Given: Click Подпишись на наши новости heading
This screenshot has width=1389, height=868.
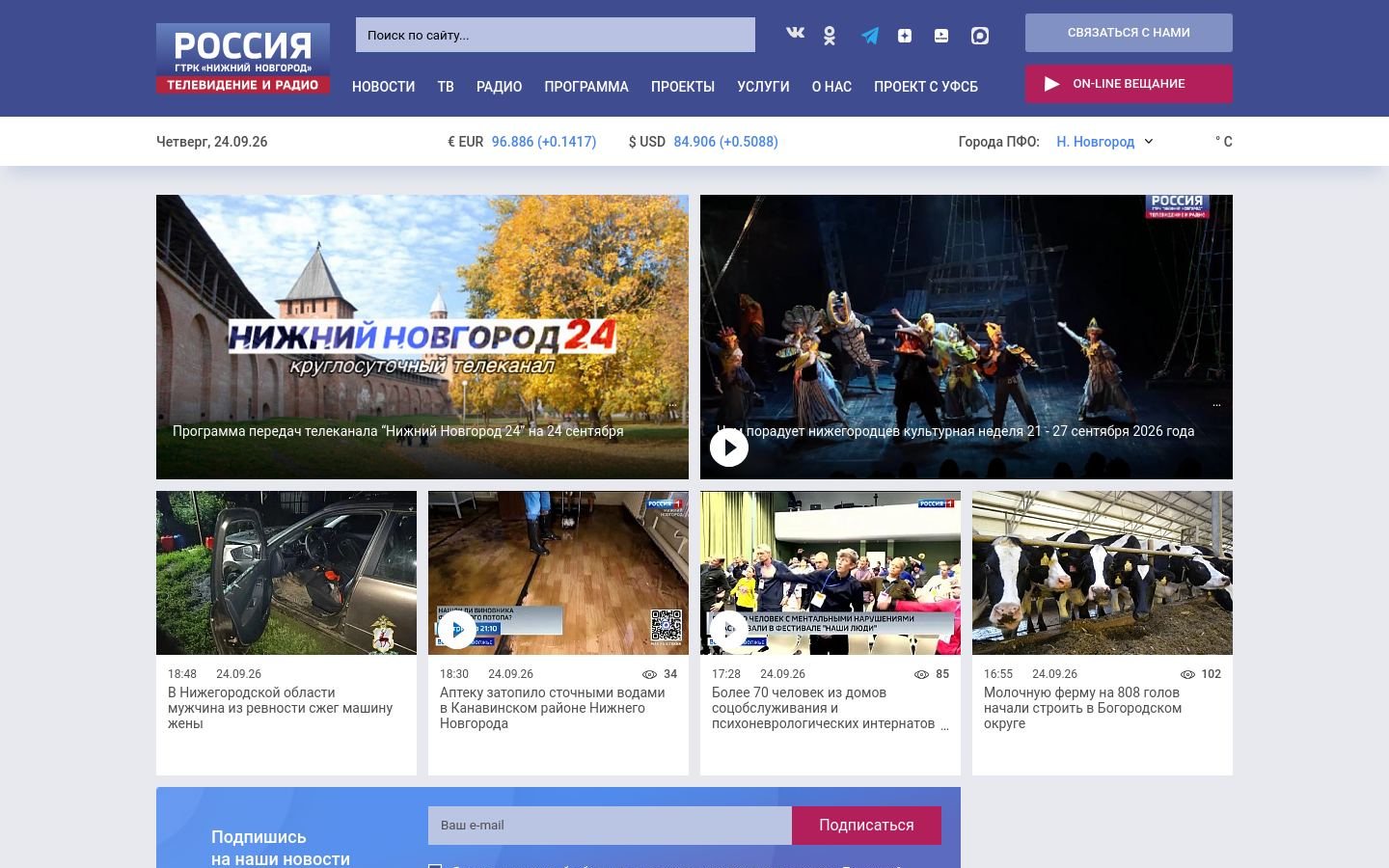Looking at the screenshot, I should pyautogui.click(x=281, y=848).
